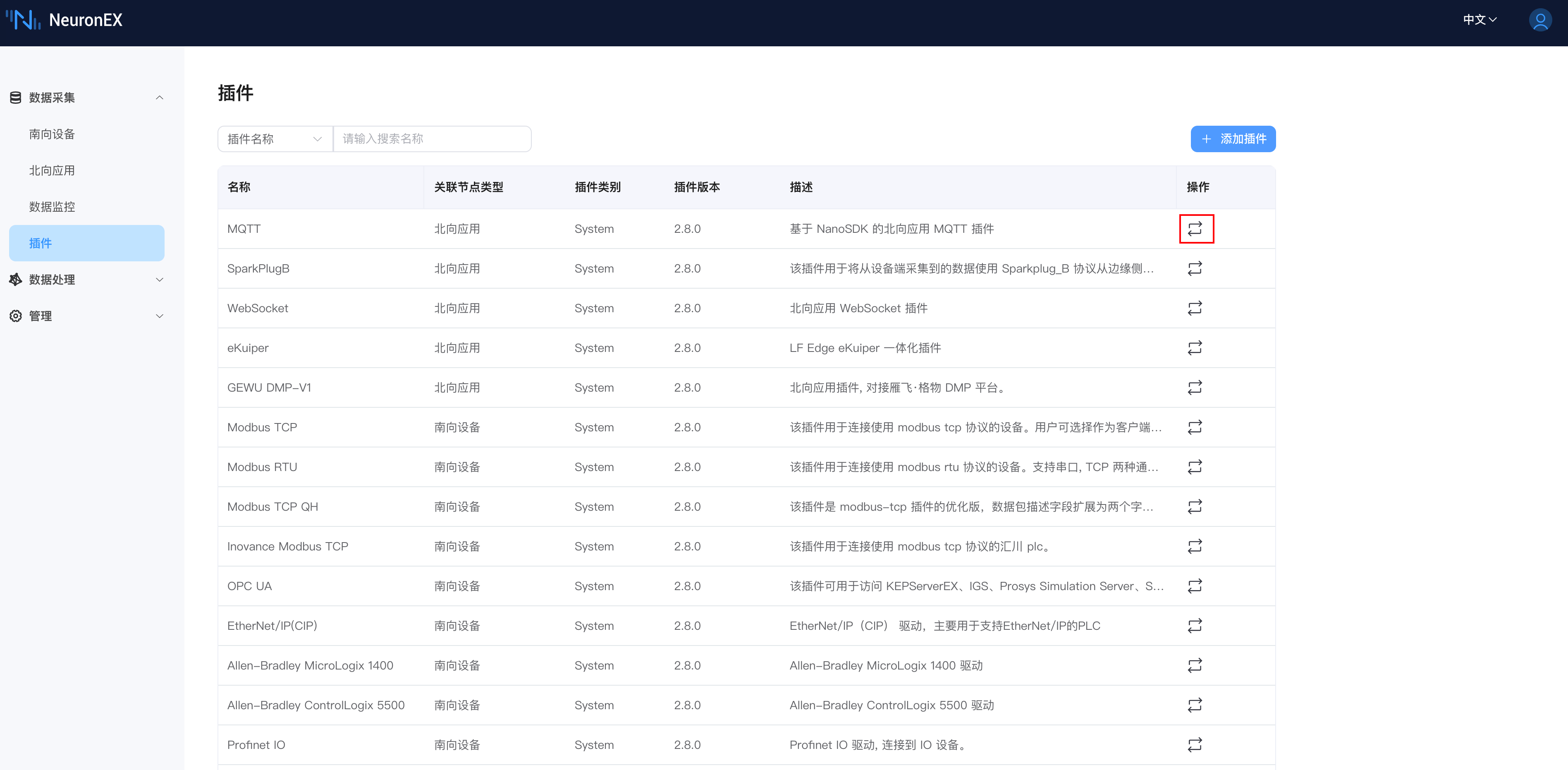Click the update icon for WebSocket plugin
Image resolution: width=1568 pixels, height=770 pixels.
point(1194,308)
